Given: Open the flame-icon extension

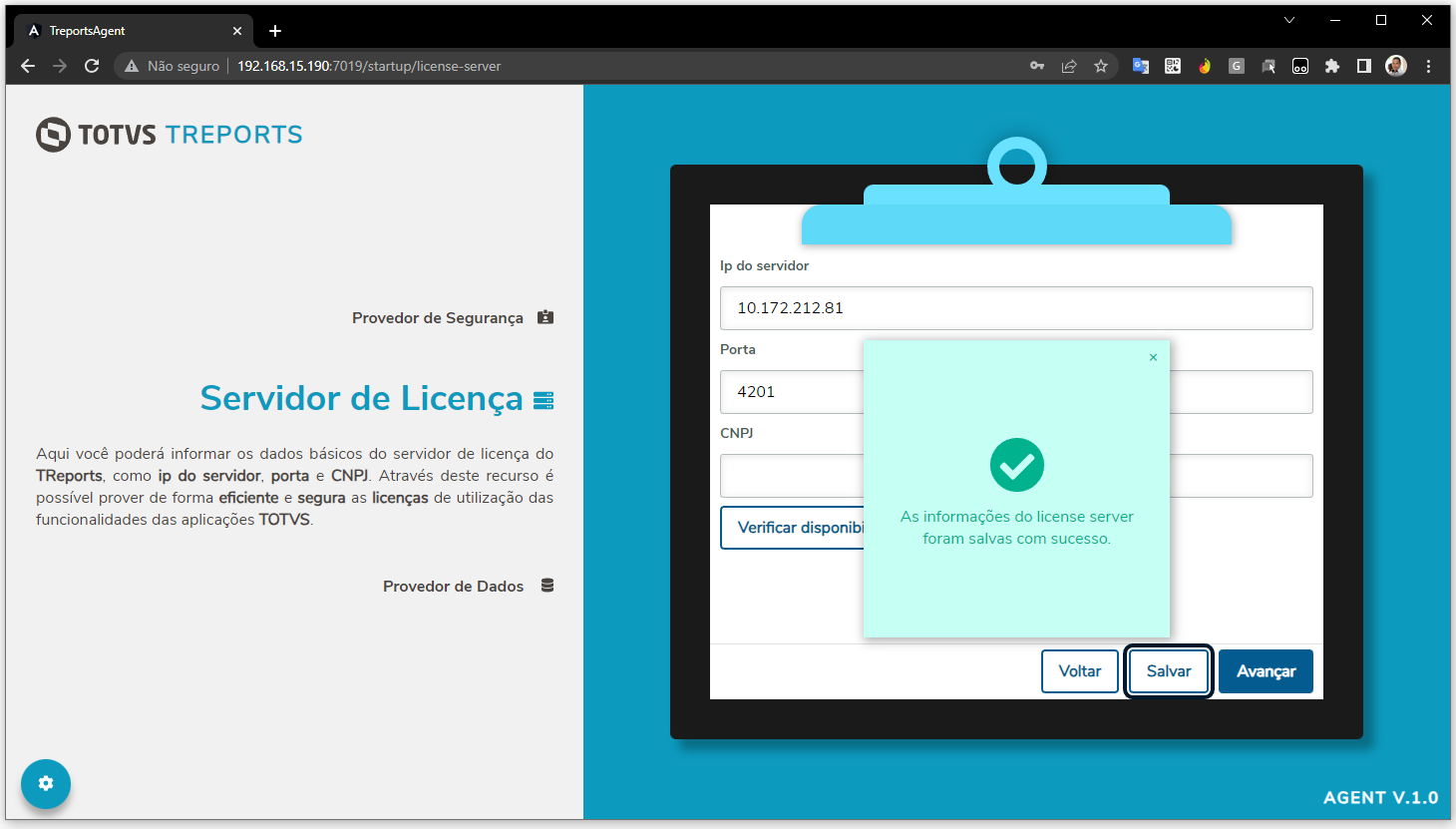Looking at the screenshot, I should pyautogui.click(x=1205, y=66).
